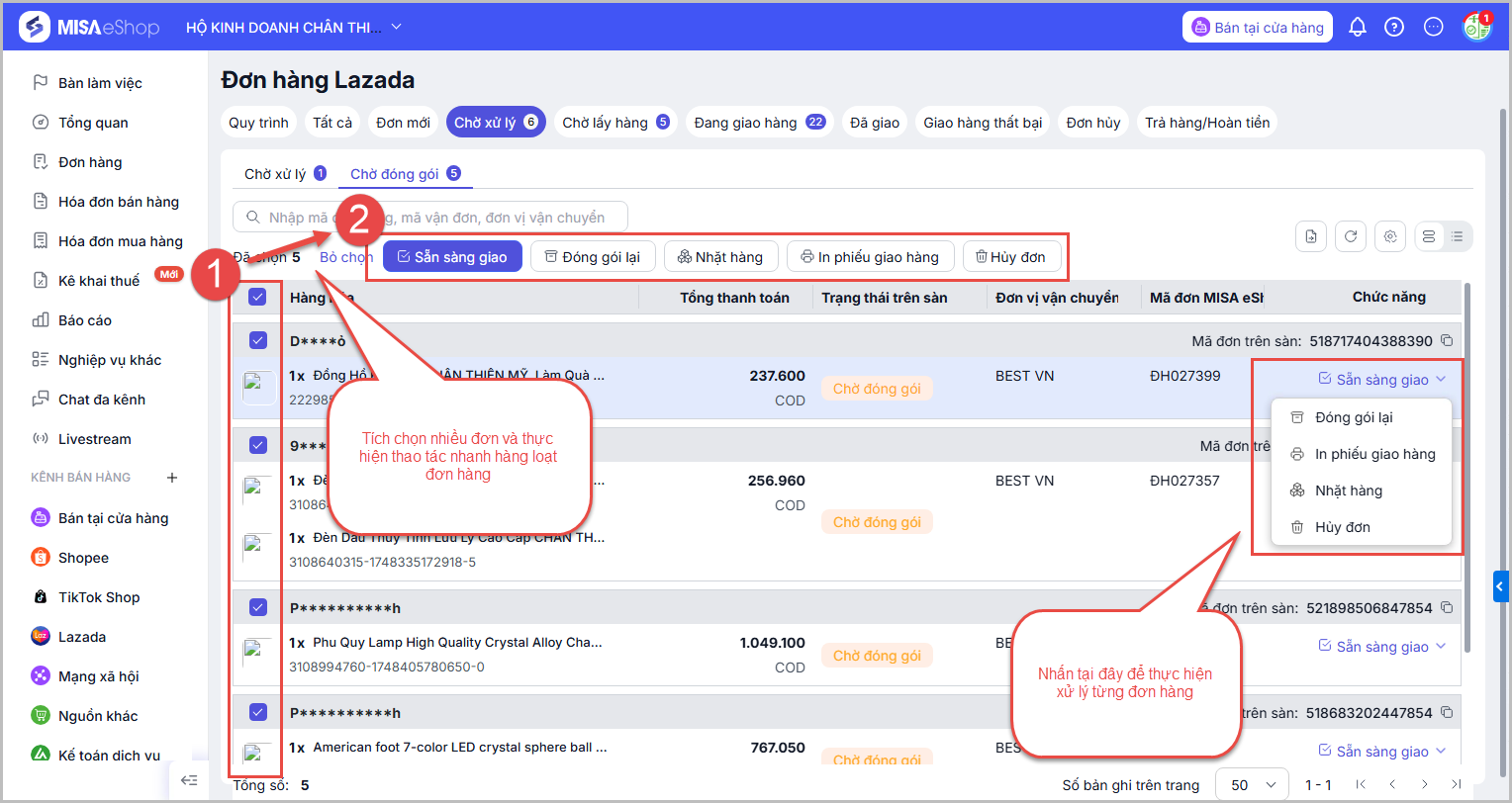Click the bulk Nhặt hàng toolbar button
This screenshot has height=803, width=1512.
[720, 257]
